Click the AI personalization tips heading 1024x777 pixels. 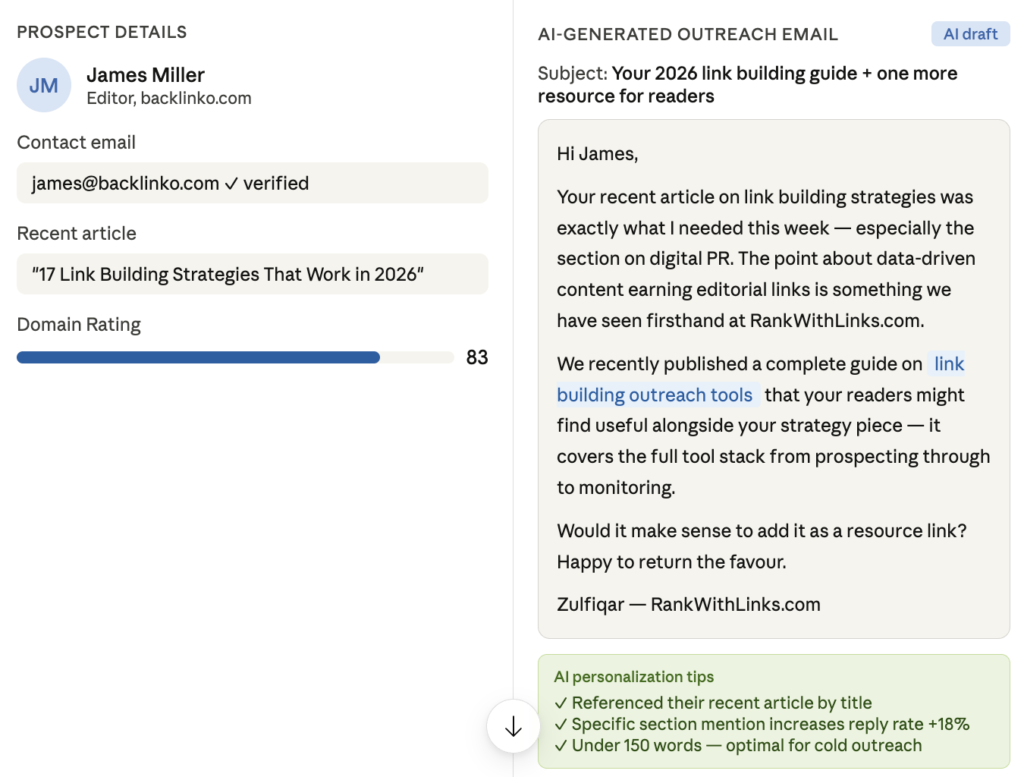[633, 677]
